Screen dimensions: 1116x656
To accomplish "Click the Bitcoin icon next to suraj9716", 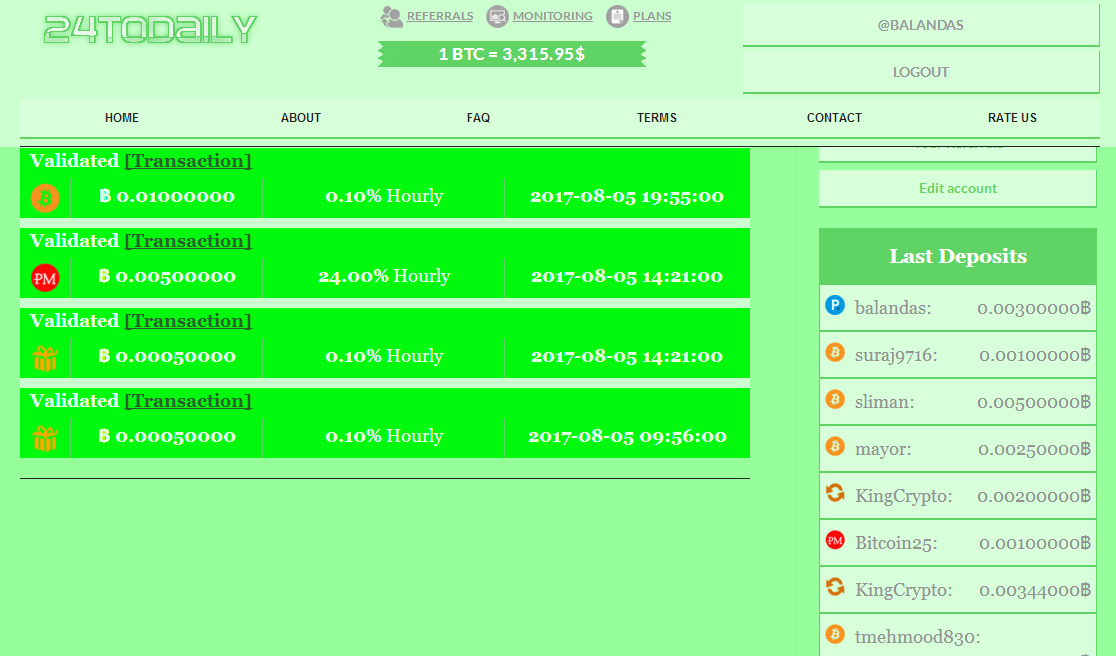I will pyautogui.click(x=835, y=353).
